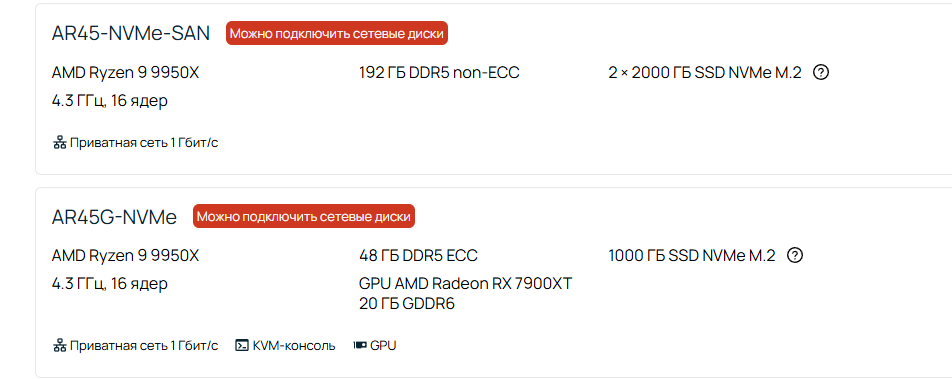Click the private network icon in AR45G-NVMe card
Screen dimensions: 952x379
click(60, 346)
